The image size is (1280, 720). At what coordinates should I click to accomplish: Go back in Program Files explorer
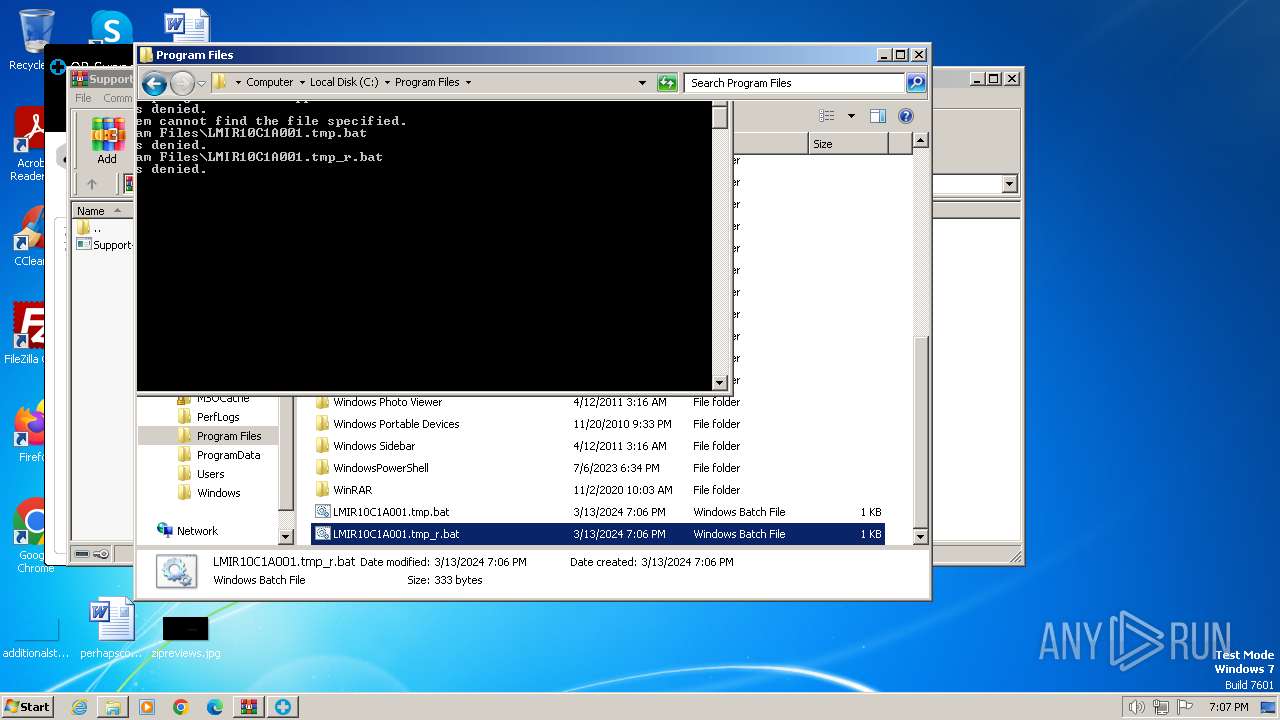154,83
